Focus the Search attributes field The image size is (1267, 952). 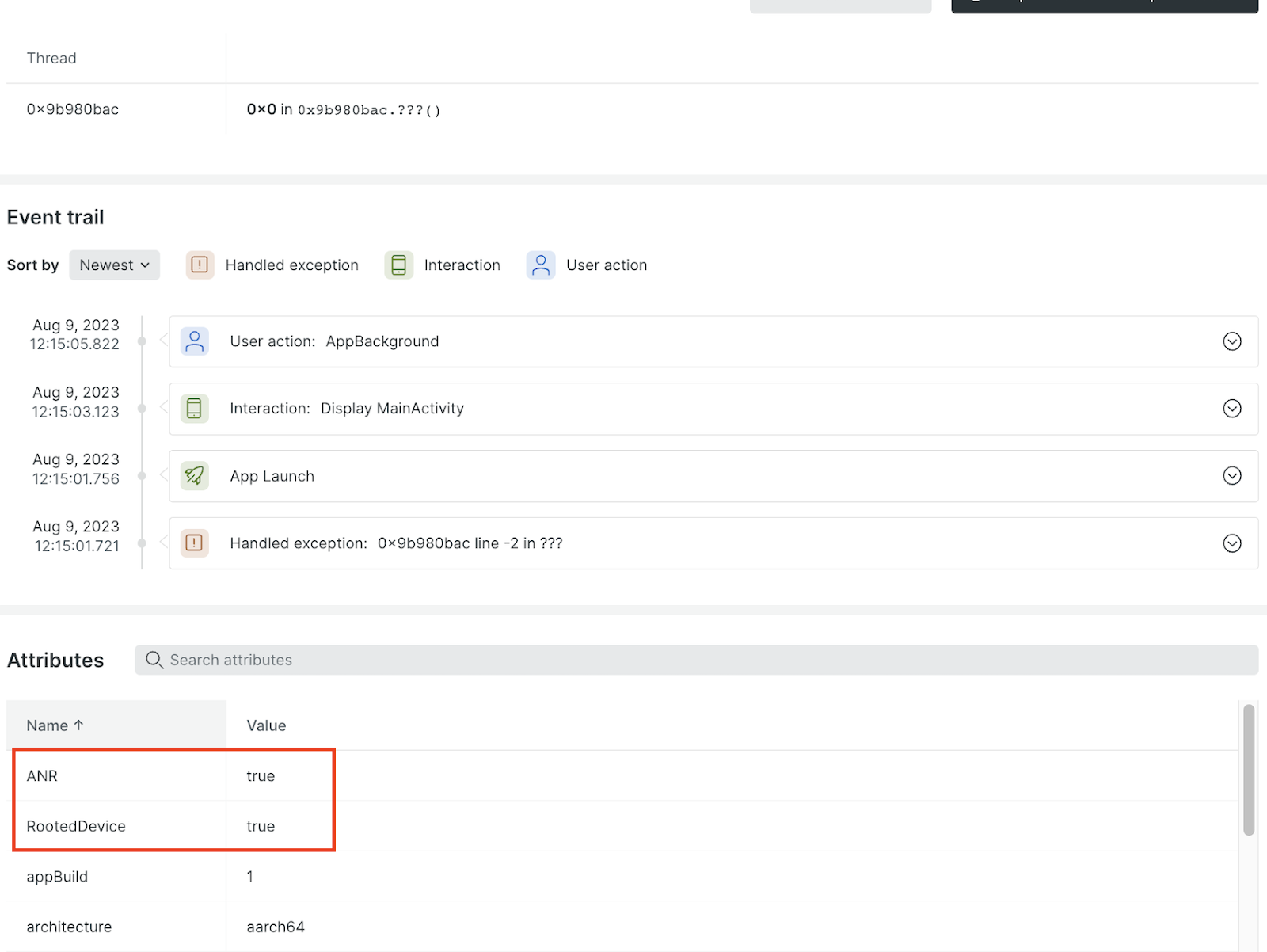[x=696, y=660]
